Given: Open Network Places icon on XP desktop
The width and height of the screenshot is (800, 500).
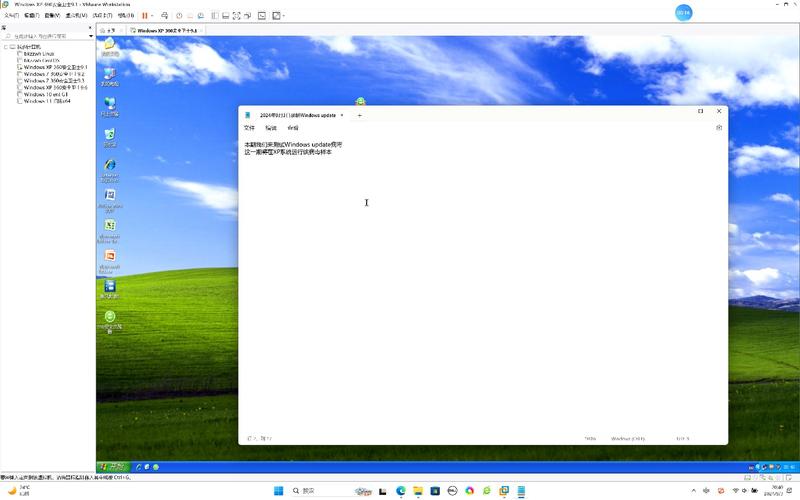Looking at the screenshot, I should point(110,107).
